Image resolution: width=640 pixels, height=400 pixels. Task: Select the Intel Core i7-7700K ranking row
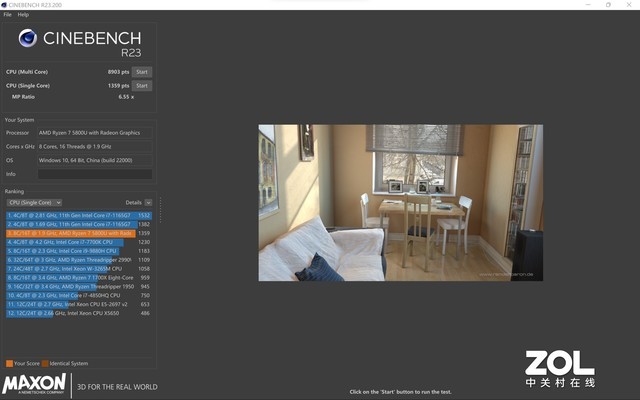coord(78,242)
